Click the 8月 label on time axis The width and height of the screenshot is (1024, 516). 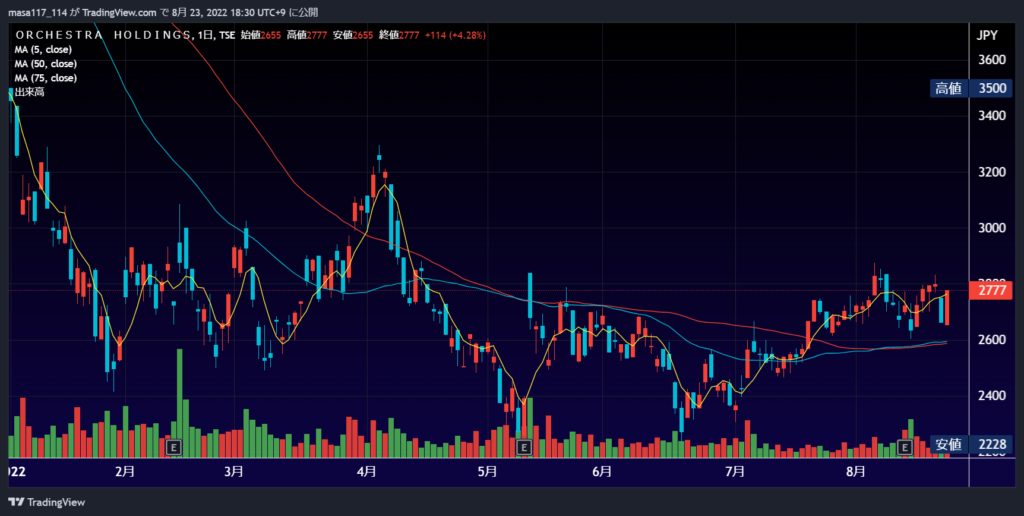856,472
